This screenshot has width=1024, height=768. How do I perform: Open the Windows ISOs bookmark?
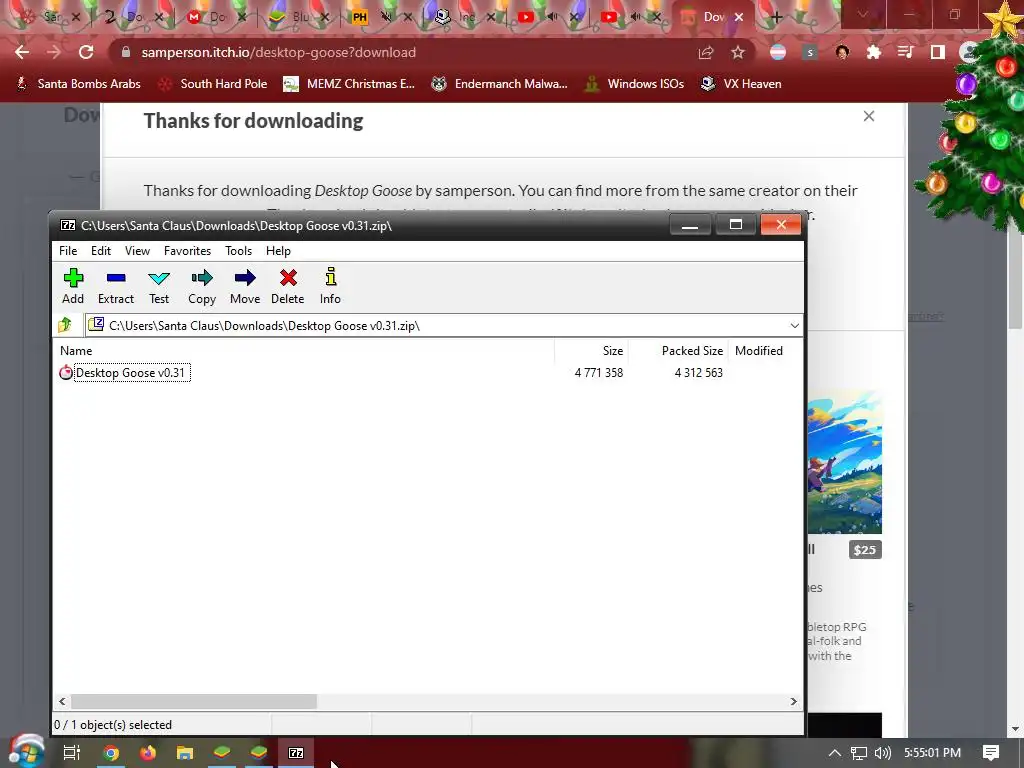coord(635,84)
